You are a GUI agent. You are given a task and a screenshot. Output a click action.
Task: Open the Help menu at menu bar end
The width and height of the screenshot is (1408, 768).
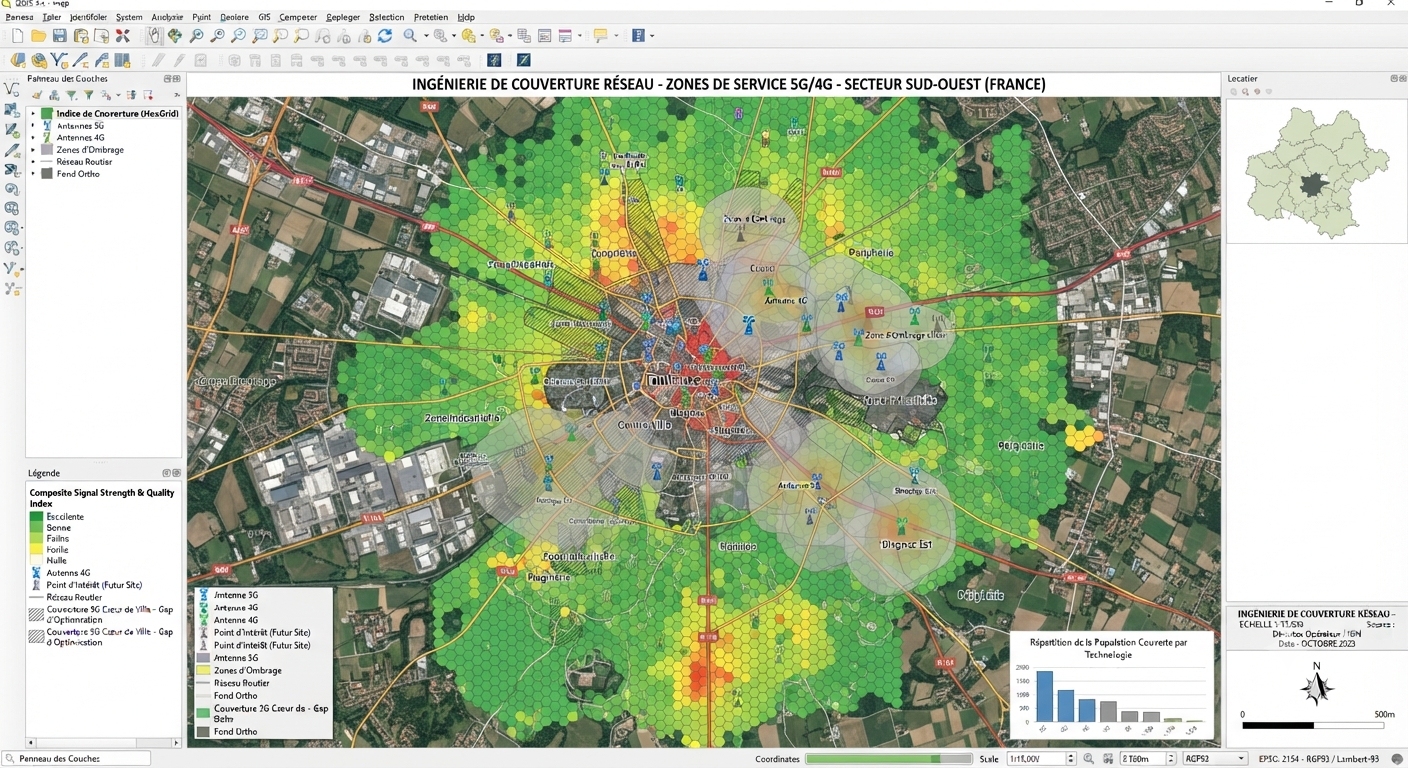point(466,17)
